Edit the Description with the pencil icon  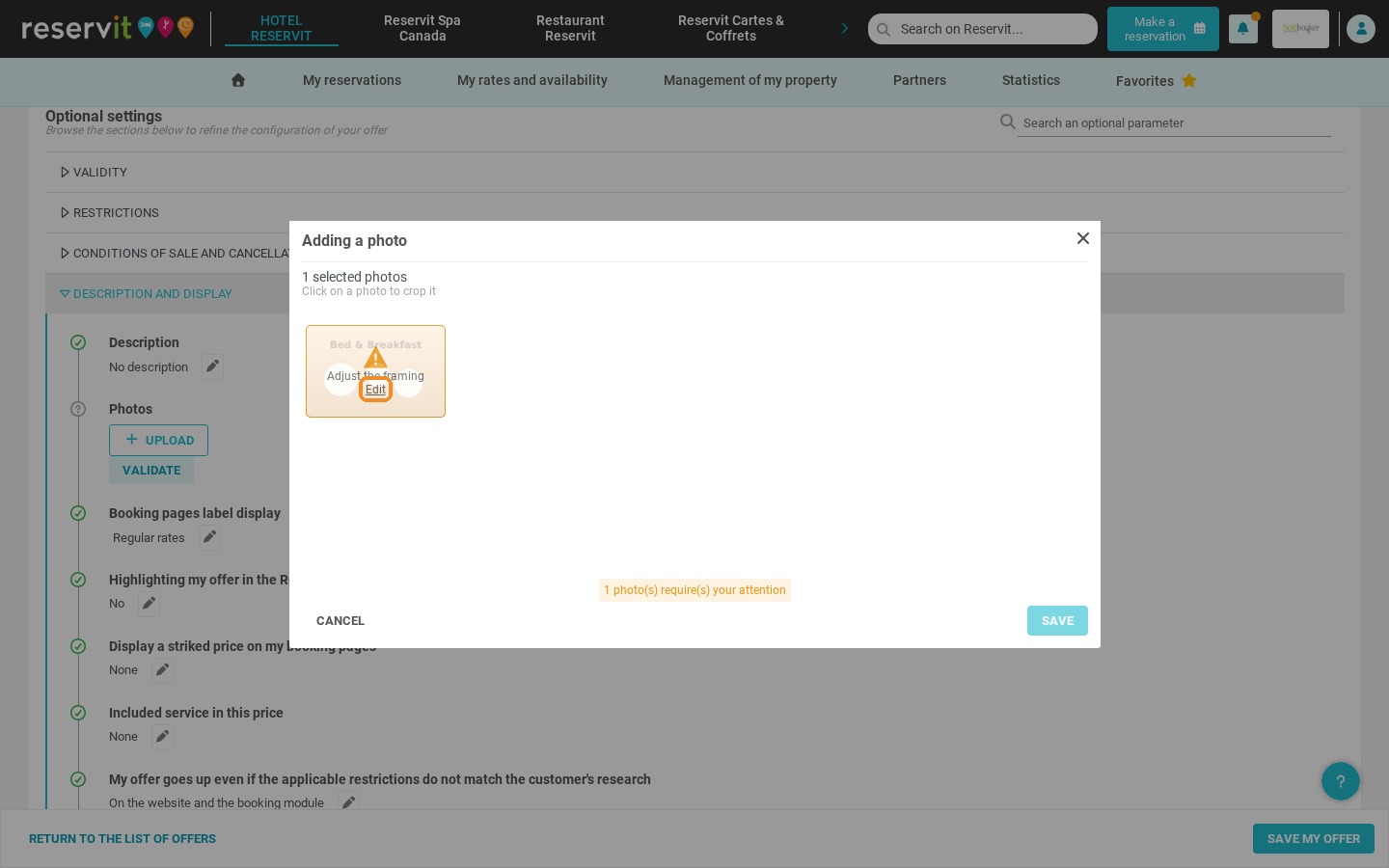tap(212, 366)
